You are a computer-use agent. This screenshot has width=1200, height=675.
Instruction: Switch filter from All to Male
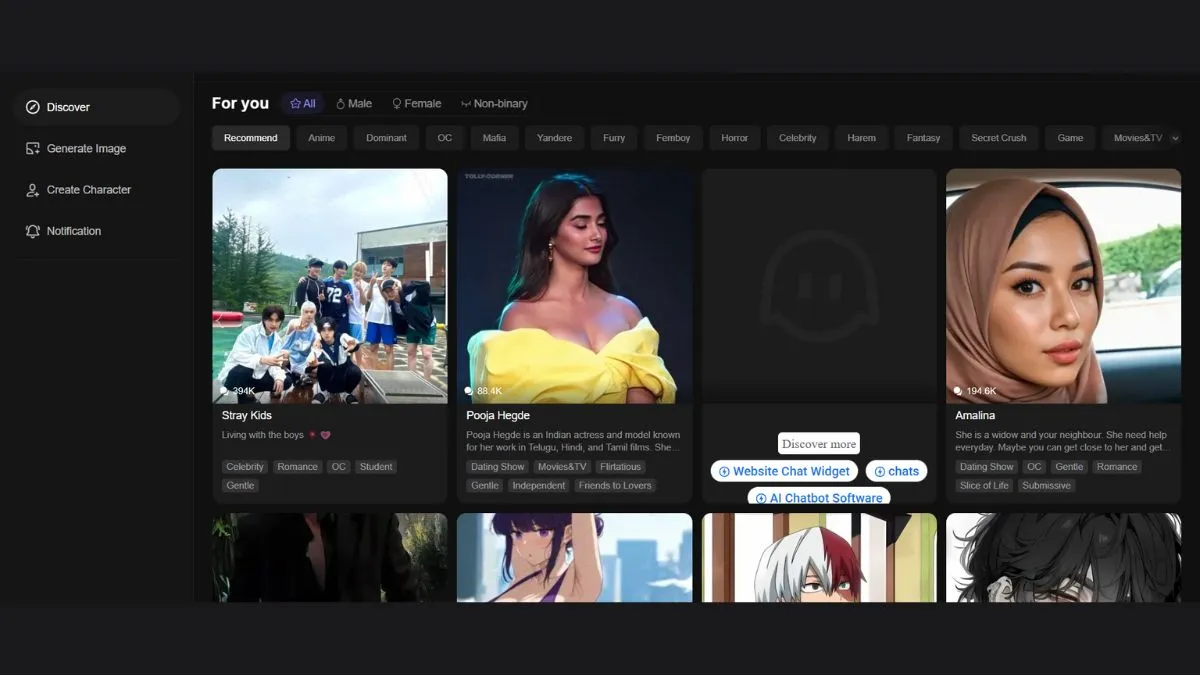pos(354,103)
